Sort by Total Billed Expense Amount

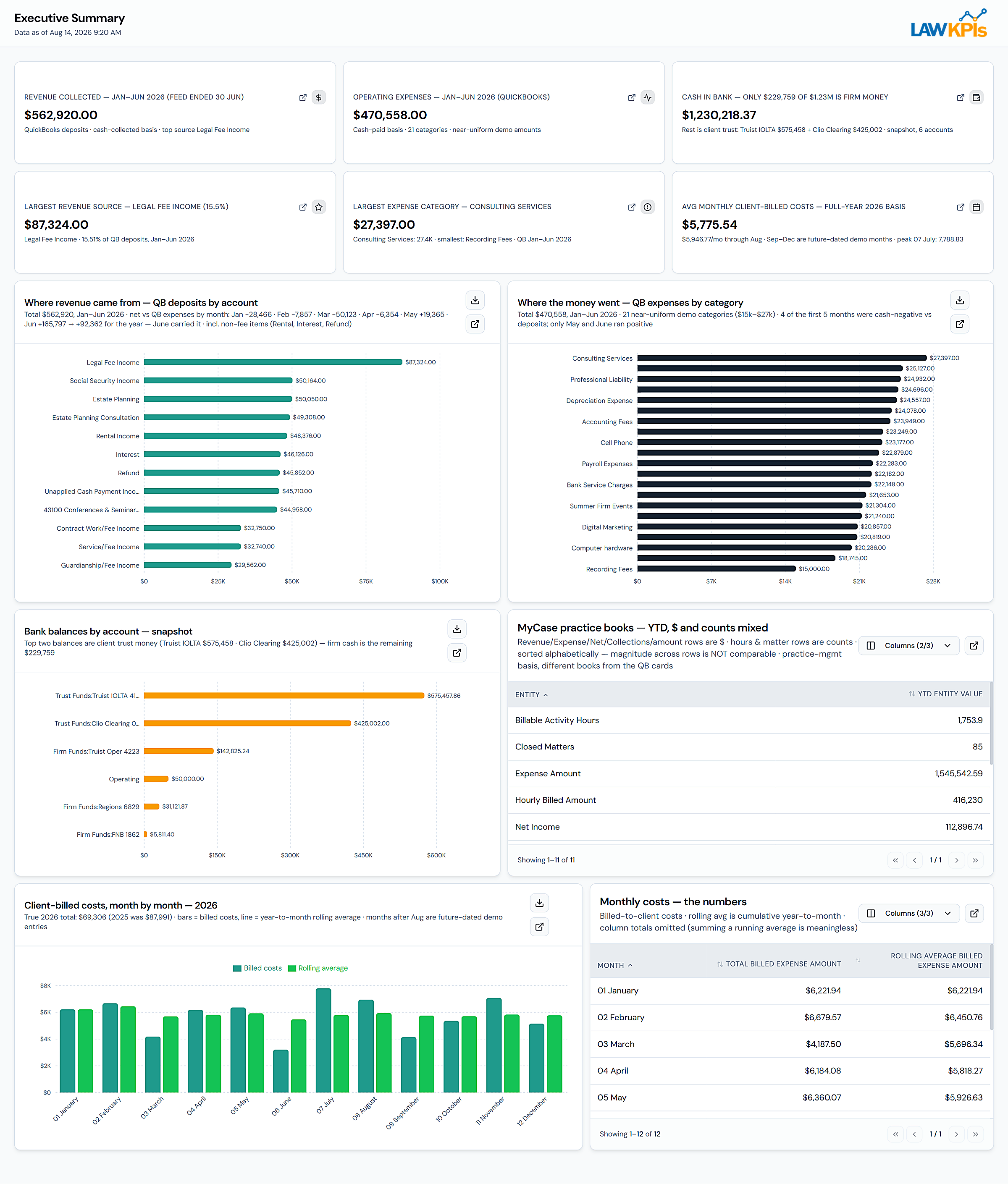click(779, 964)
